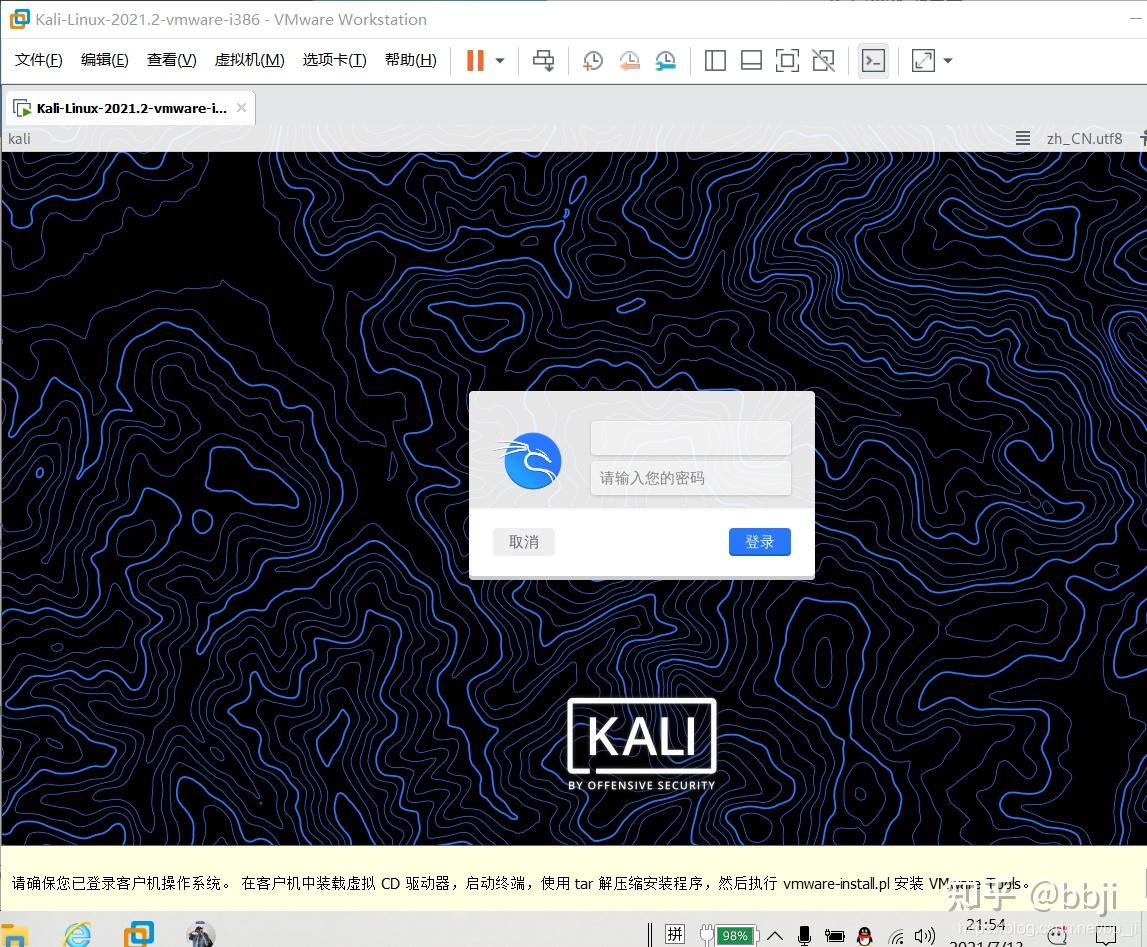Open the 文件(F) menu
Image resolution: width=1147 pixels, height=947 pixels.
click(x=39, y=60)
